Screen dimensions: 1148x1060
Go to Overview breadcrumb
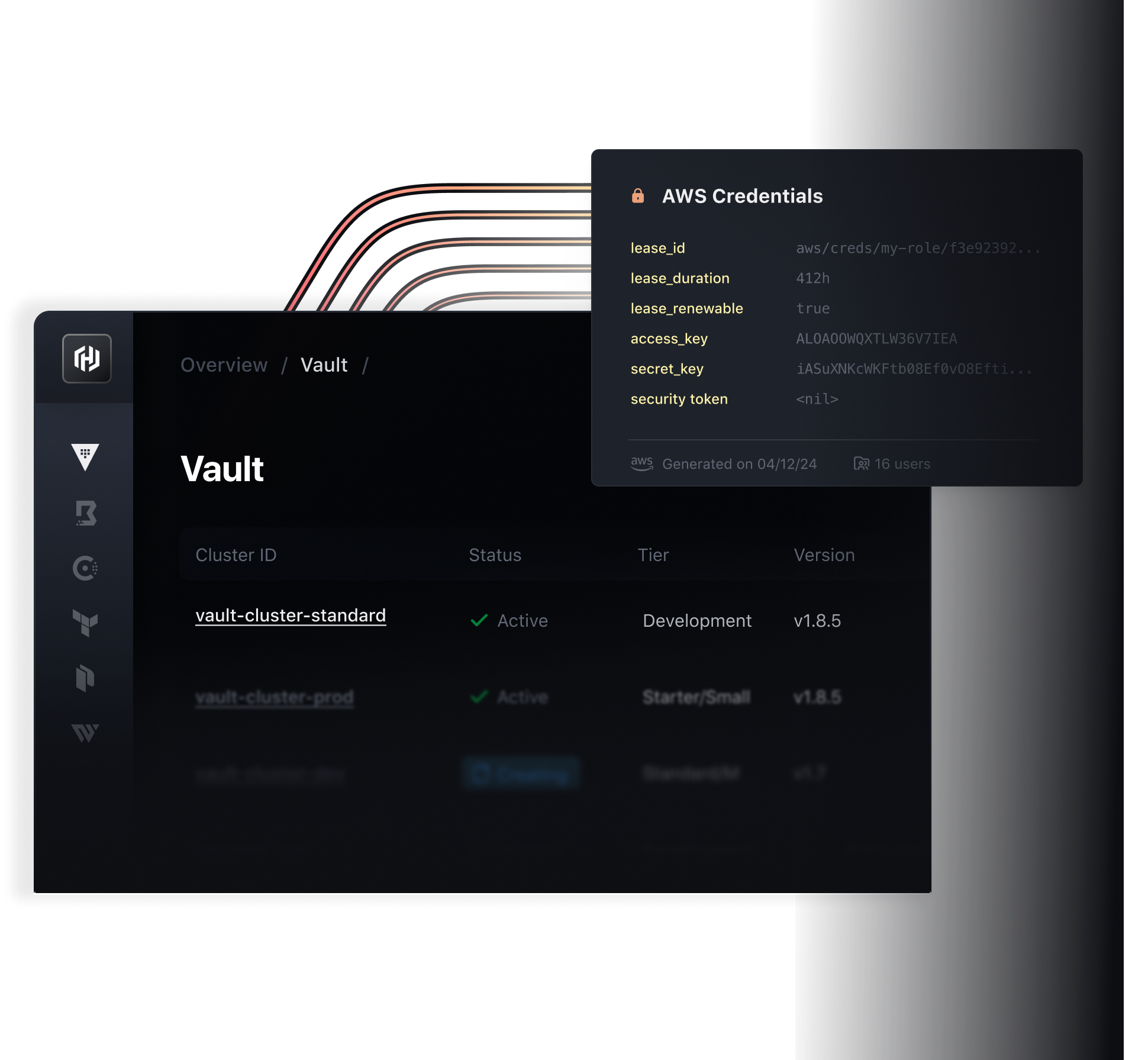click(224, 365)
